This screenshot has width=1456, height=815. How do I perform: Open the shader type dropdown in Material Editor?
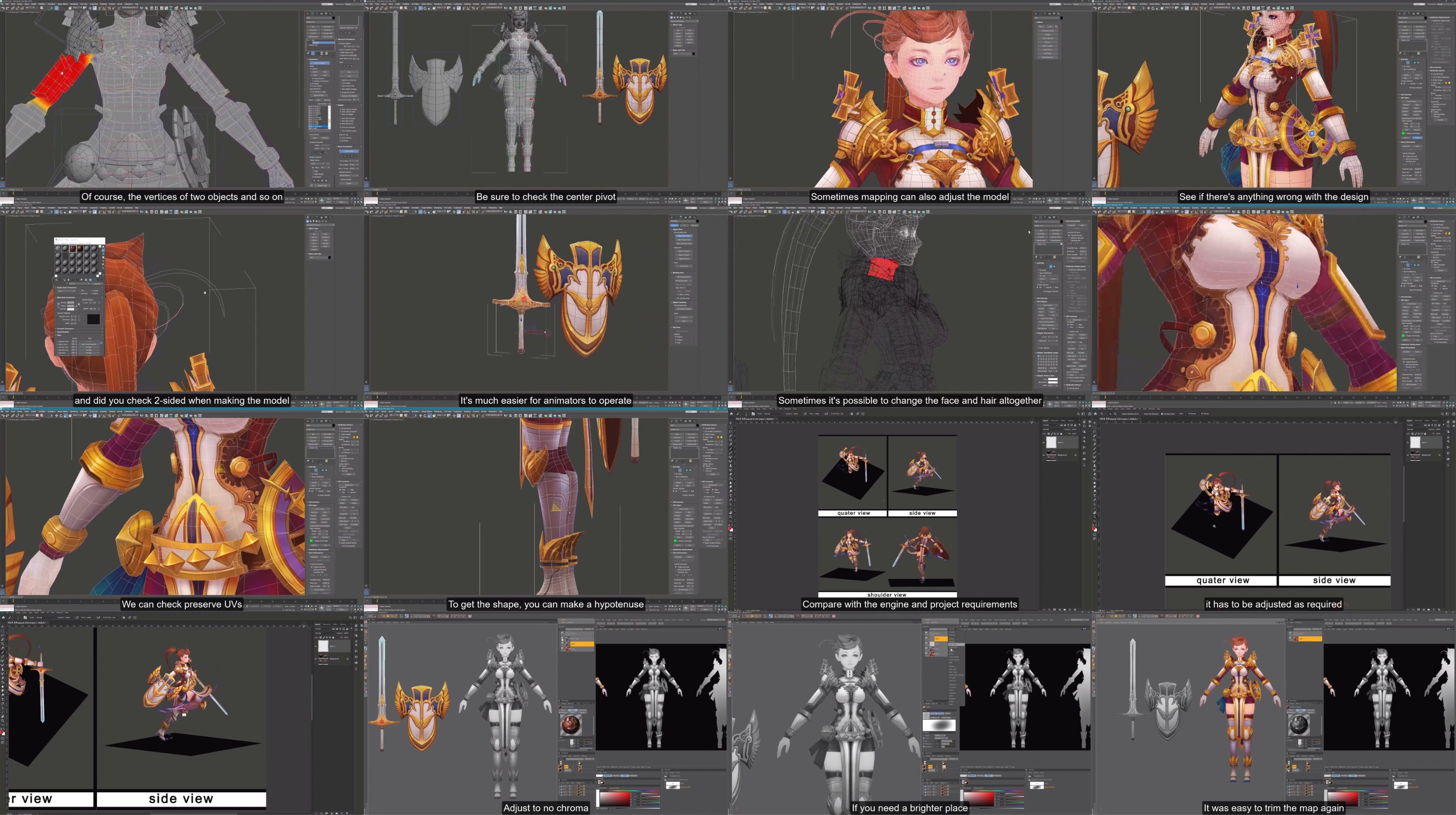[67, 292]
